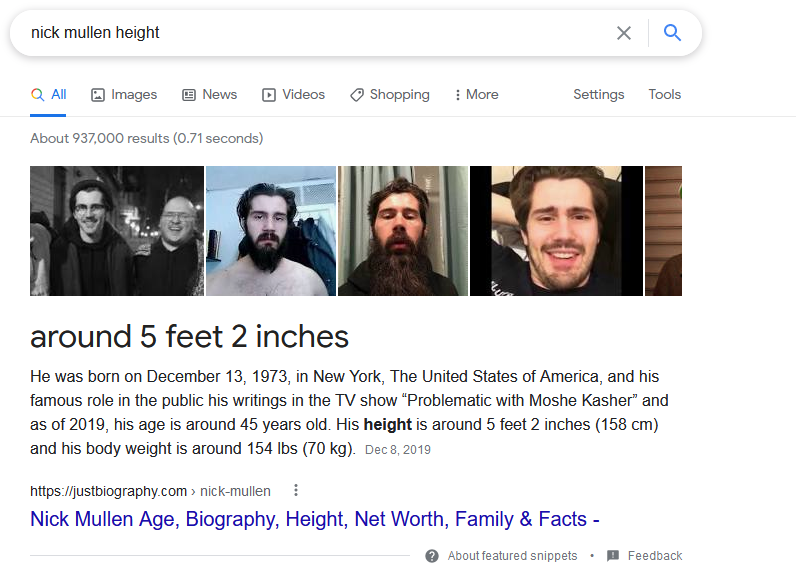Click the Feedback flag icon
This screenshot has height=579, width=796.
613,556
